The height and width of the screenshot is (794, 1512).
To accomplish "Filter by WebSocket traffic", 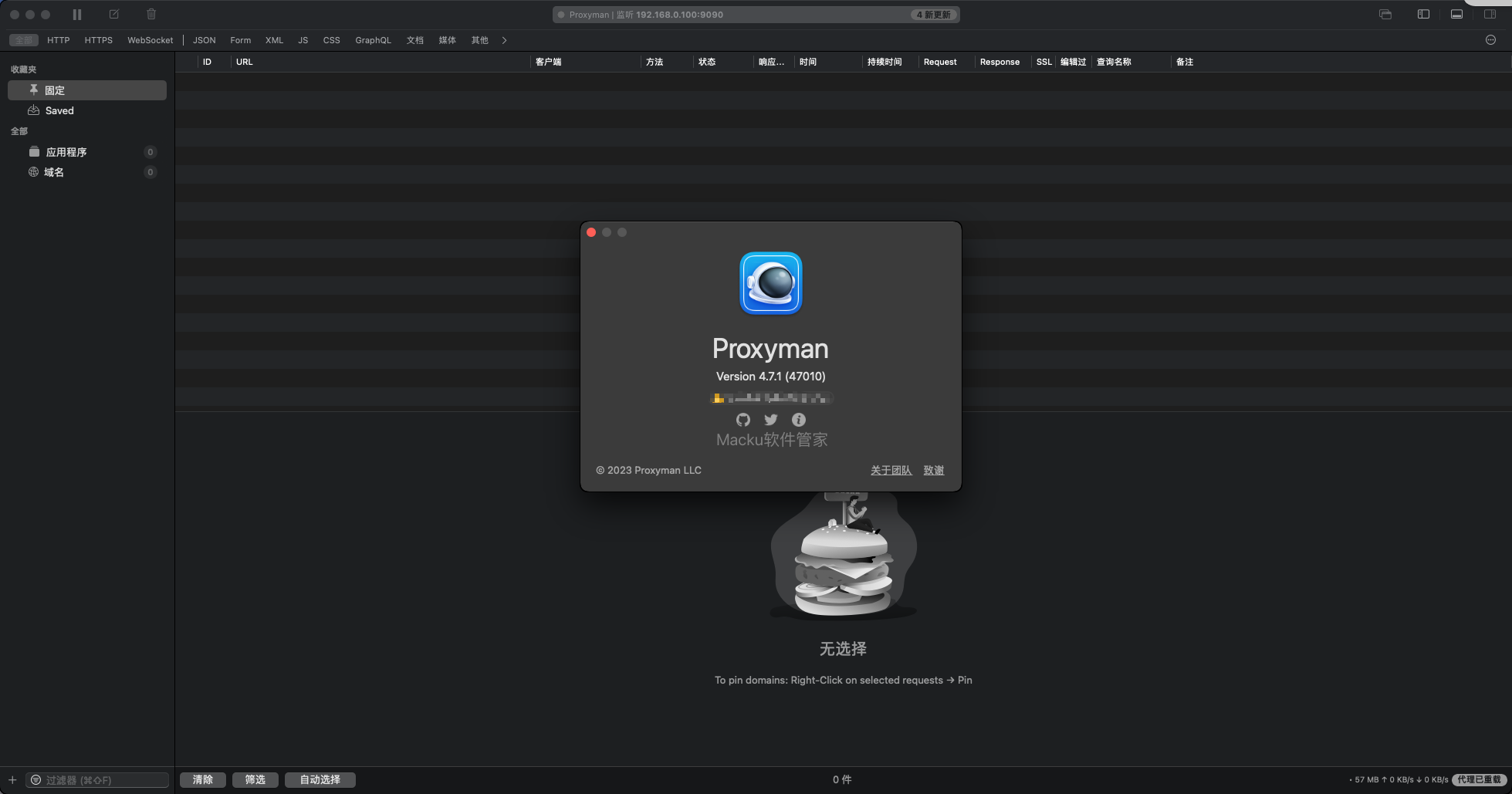I will click(x=151, y=40).
